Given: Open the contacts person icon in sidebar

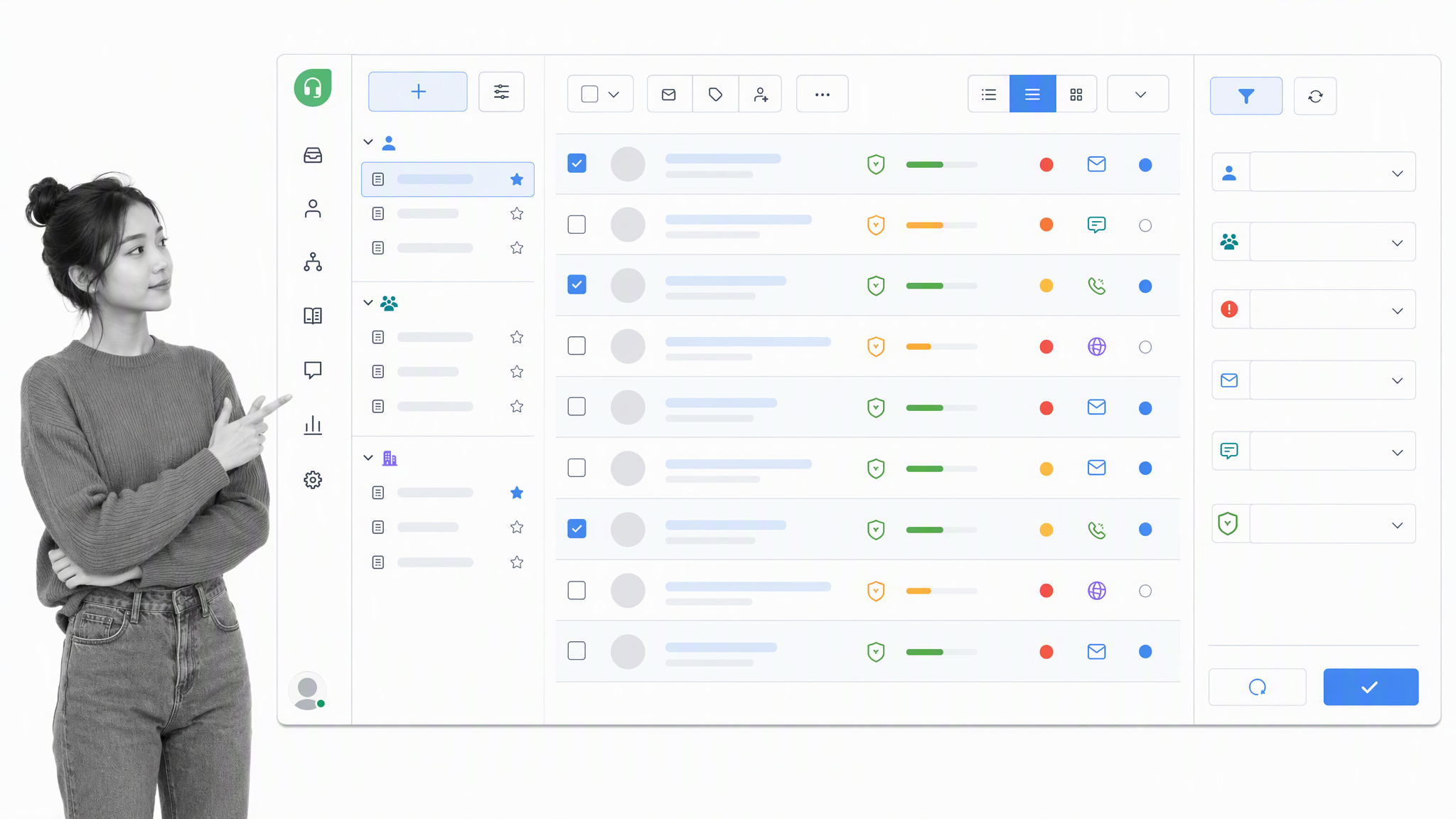Looking at the screenshot, I should point(313,208).
